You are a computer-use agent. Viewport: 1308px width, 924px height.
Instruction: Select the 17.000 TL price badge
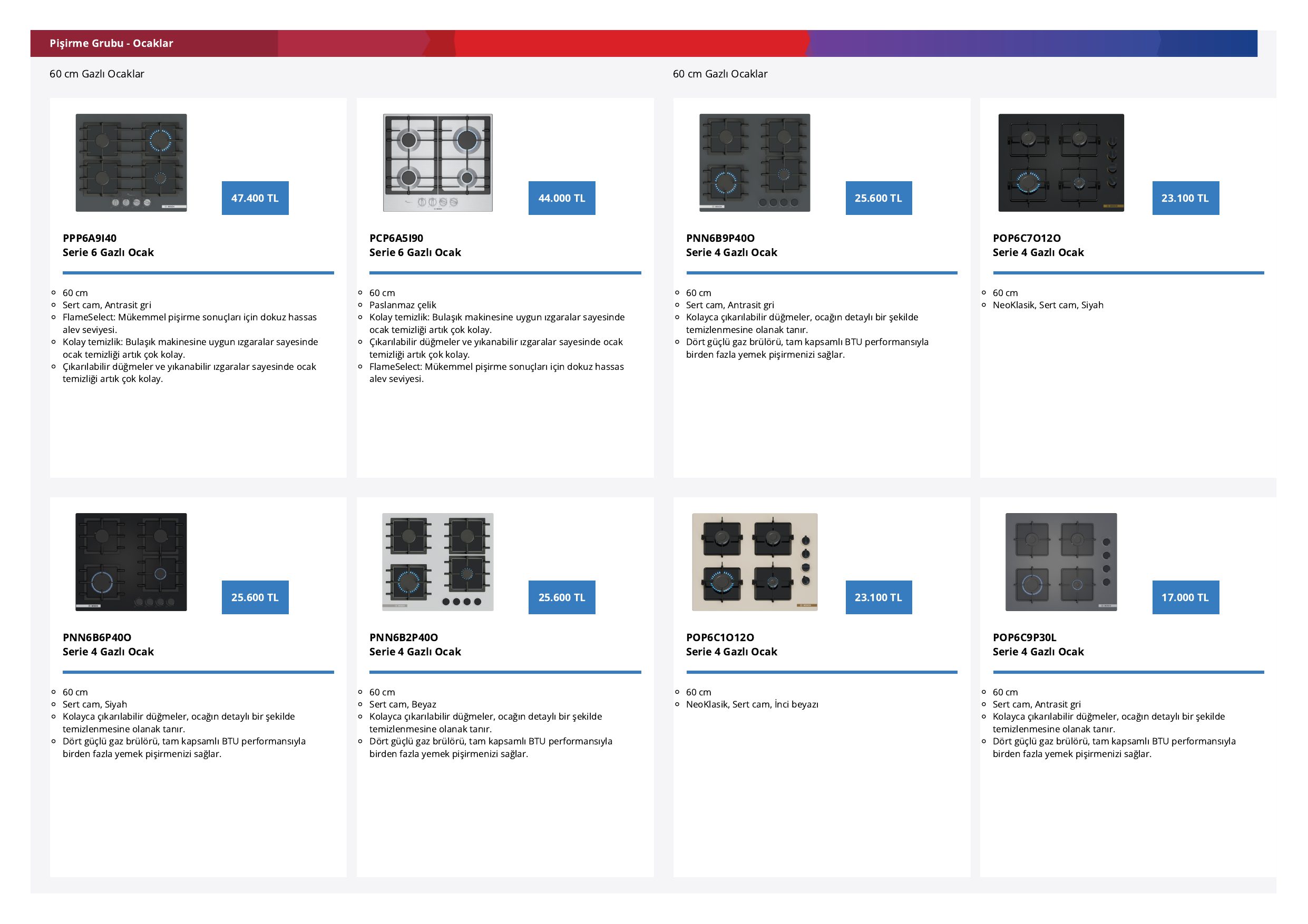click(x=1186, y=597)
